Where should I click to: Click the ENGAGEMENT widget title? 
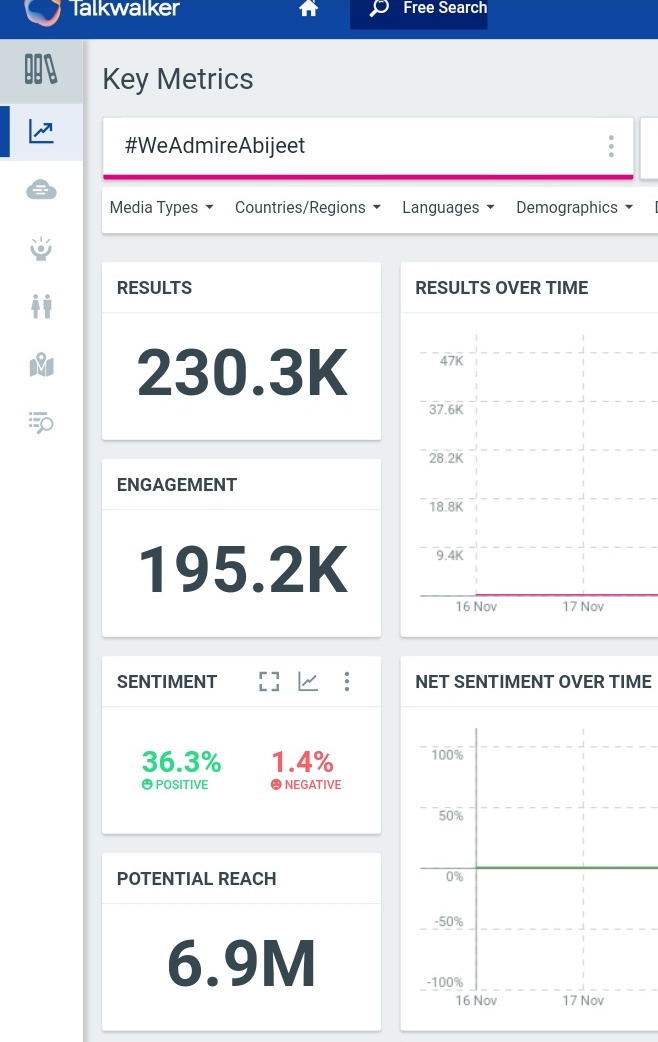[x=177, y=484]
